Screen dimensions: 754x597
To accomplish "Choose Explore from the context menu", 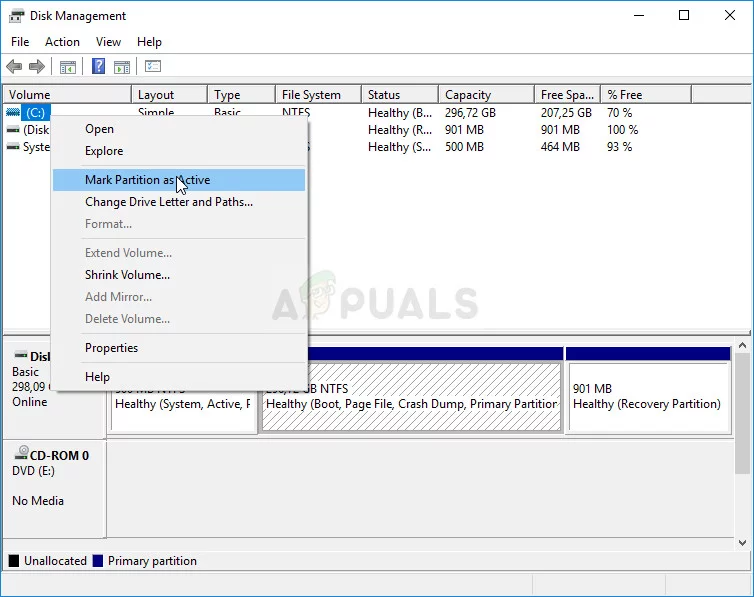I will point(179,151).
